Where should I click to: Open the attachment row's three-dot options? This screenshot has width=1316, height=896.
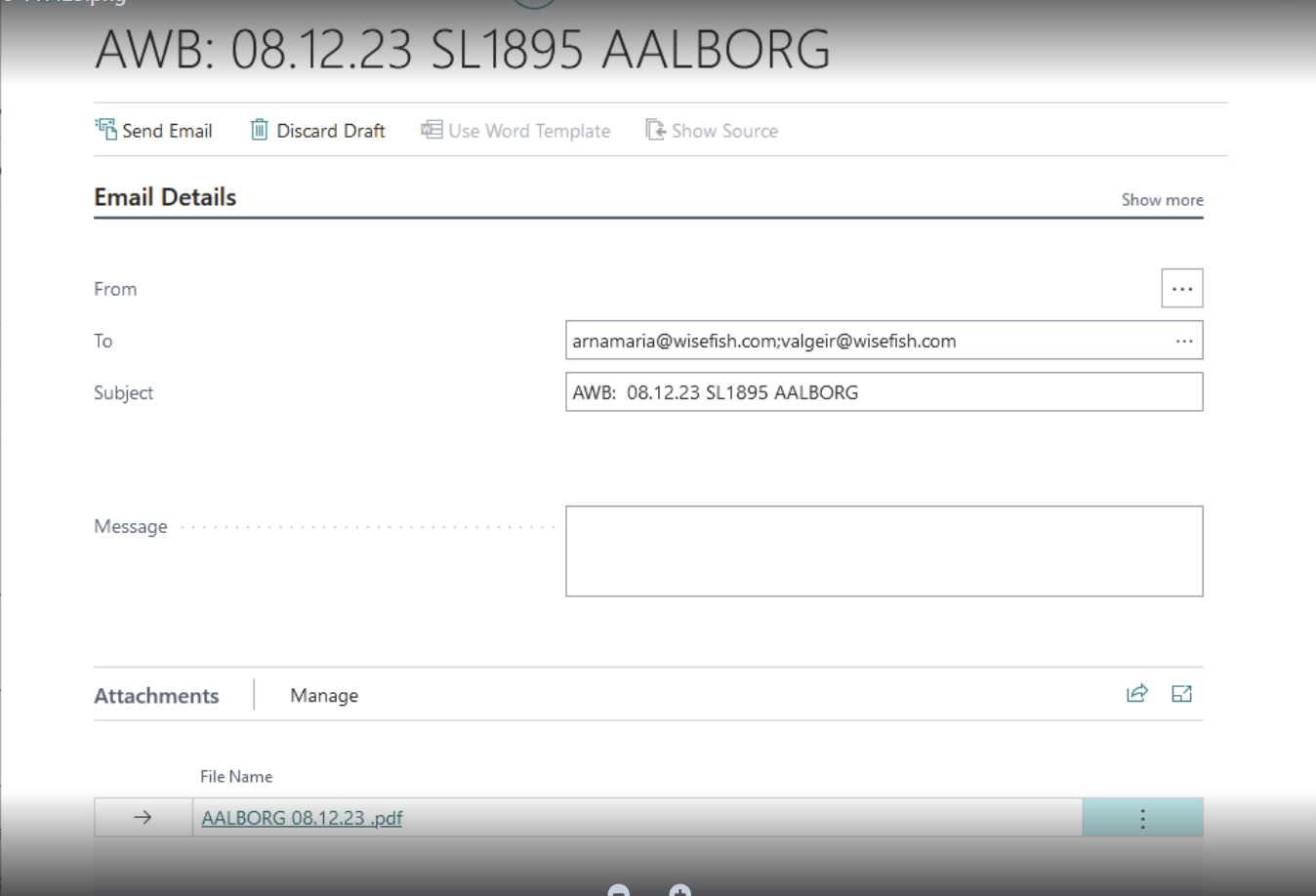tap(1142, 818)
